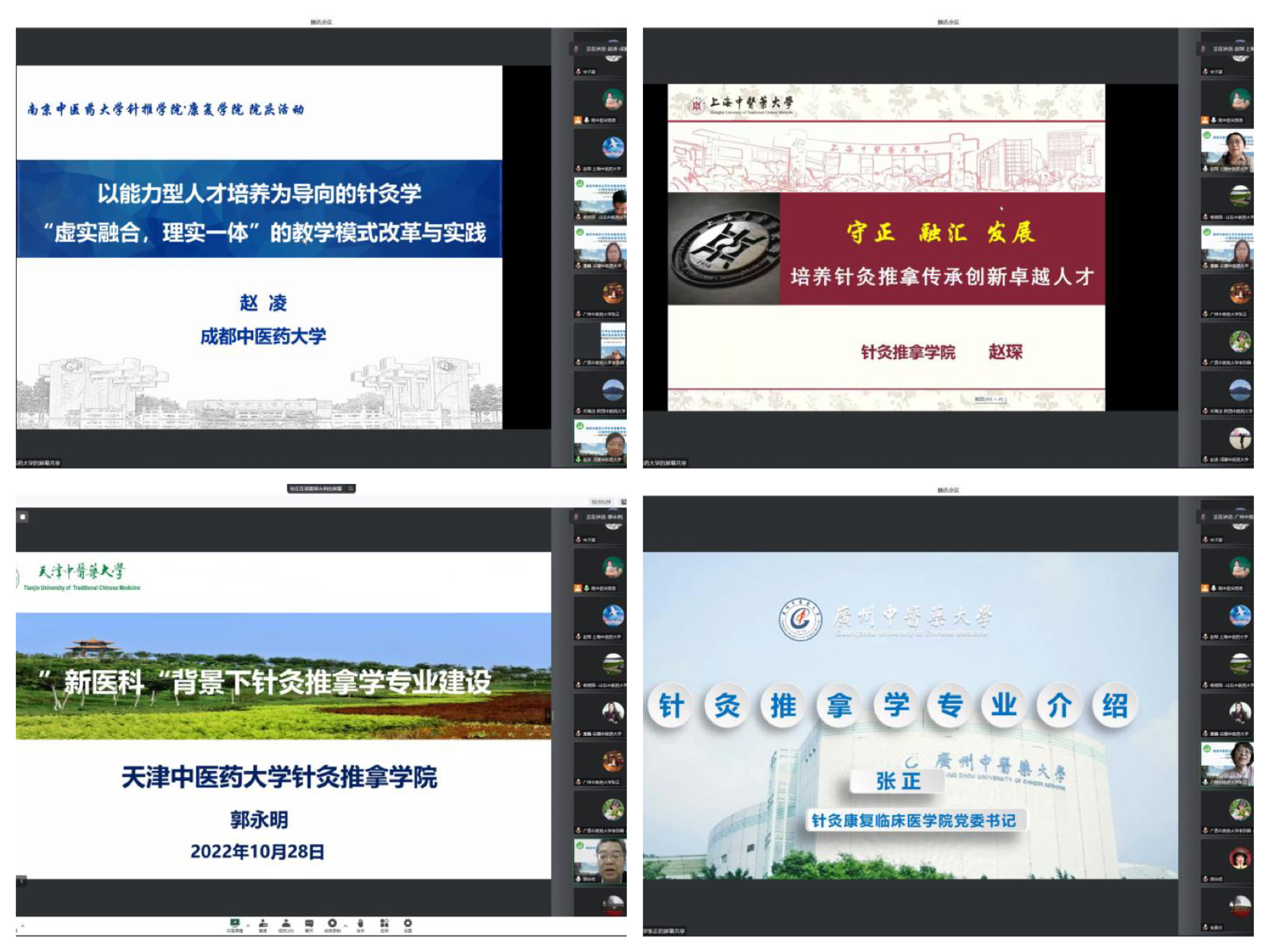Click the Share Screen icon in the bottom toolbar
The image size is (1270, 952).
pyautogui.click(x=235, y=923)
